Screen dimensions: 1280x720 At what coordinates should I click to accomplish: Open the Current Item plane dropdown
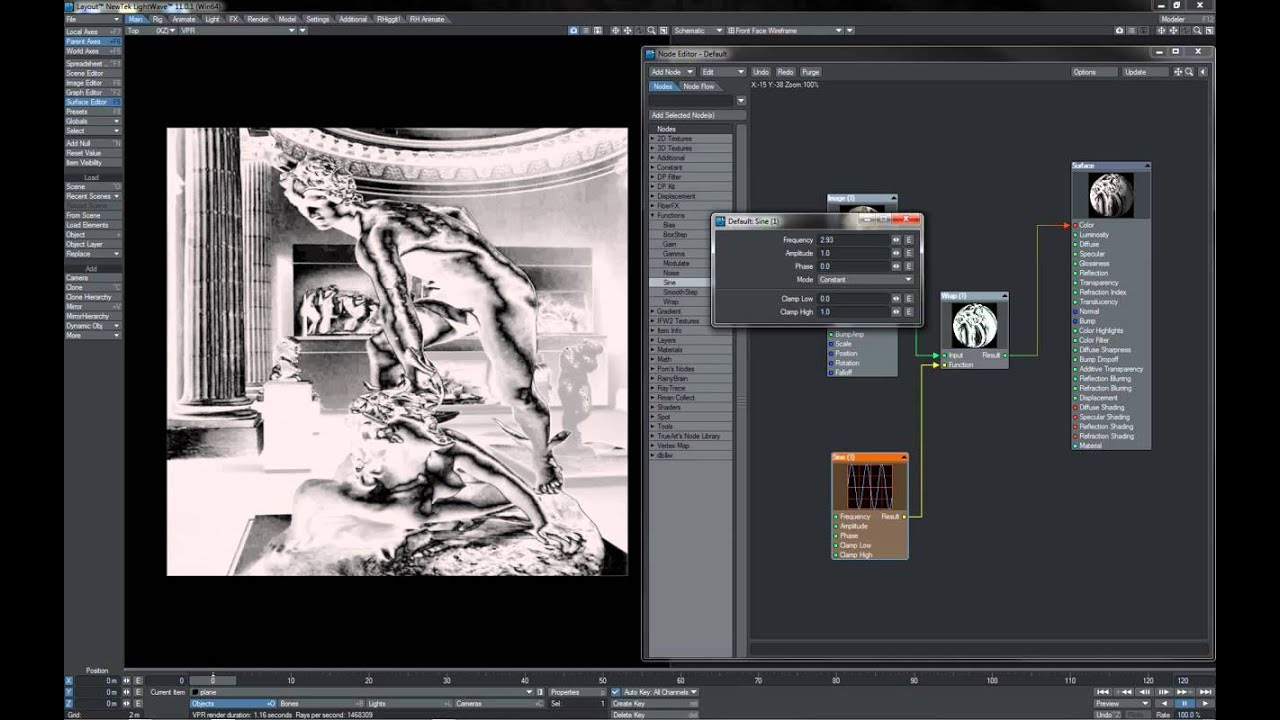pyautogui.click(x=361, y=692)
